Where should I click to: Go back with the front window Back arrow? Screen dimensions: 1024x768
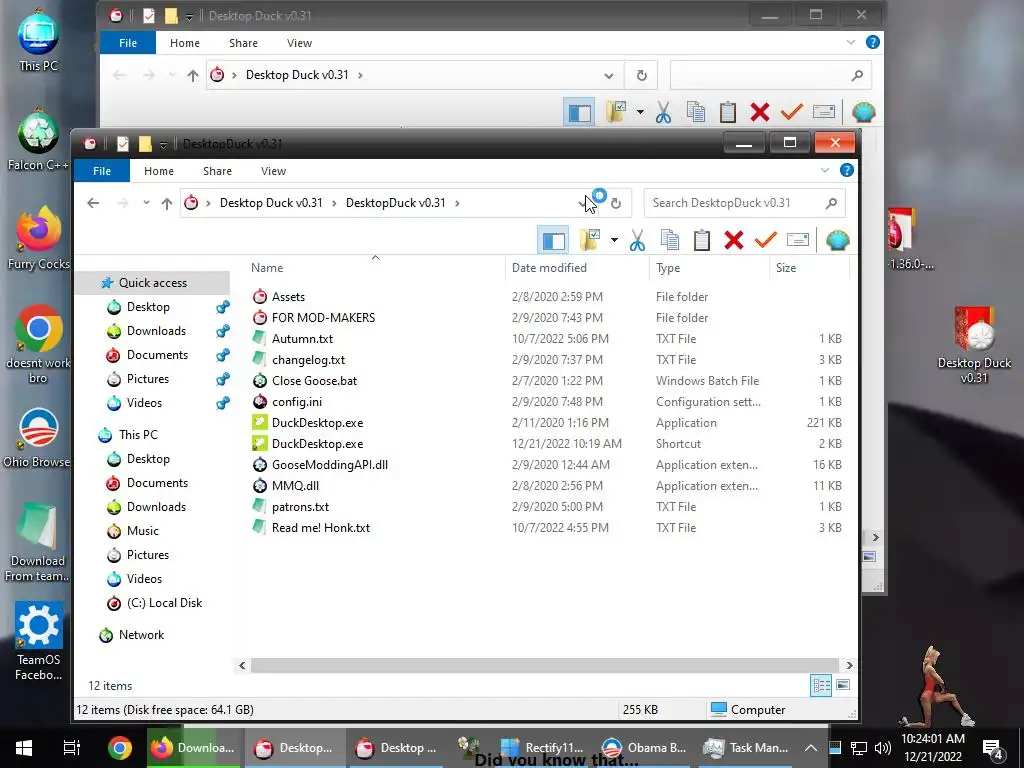click(93, 203)
